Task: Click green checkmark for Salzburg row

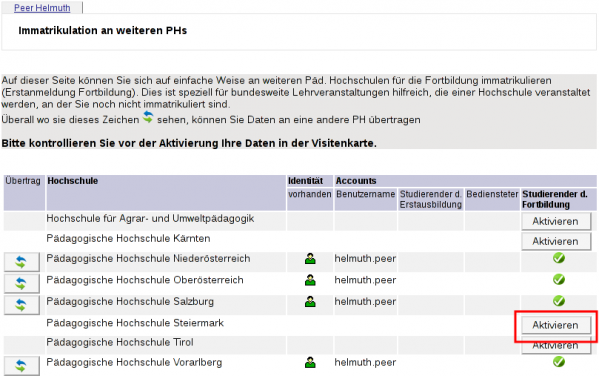Action: click(x=559, y=301)
